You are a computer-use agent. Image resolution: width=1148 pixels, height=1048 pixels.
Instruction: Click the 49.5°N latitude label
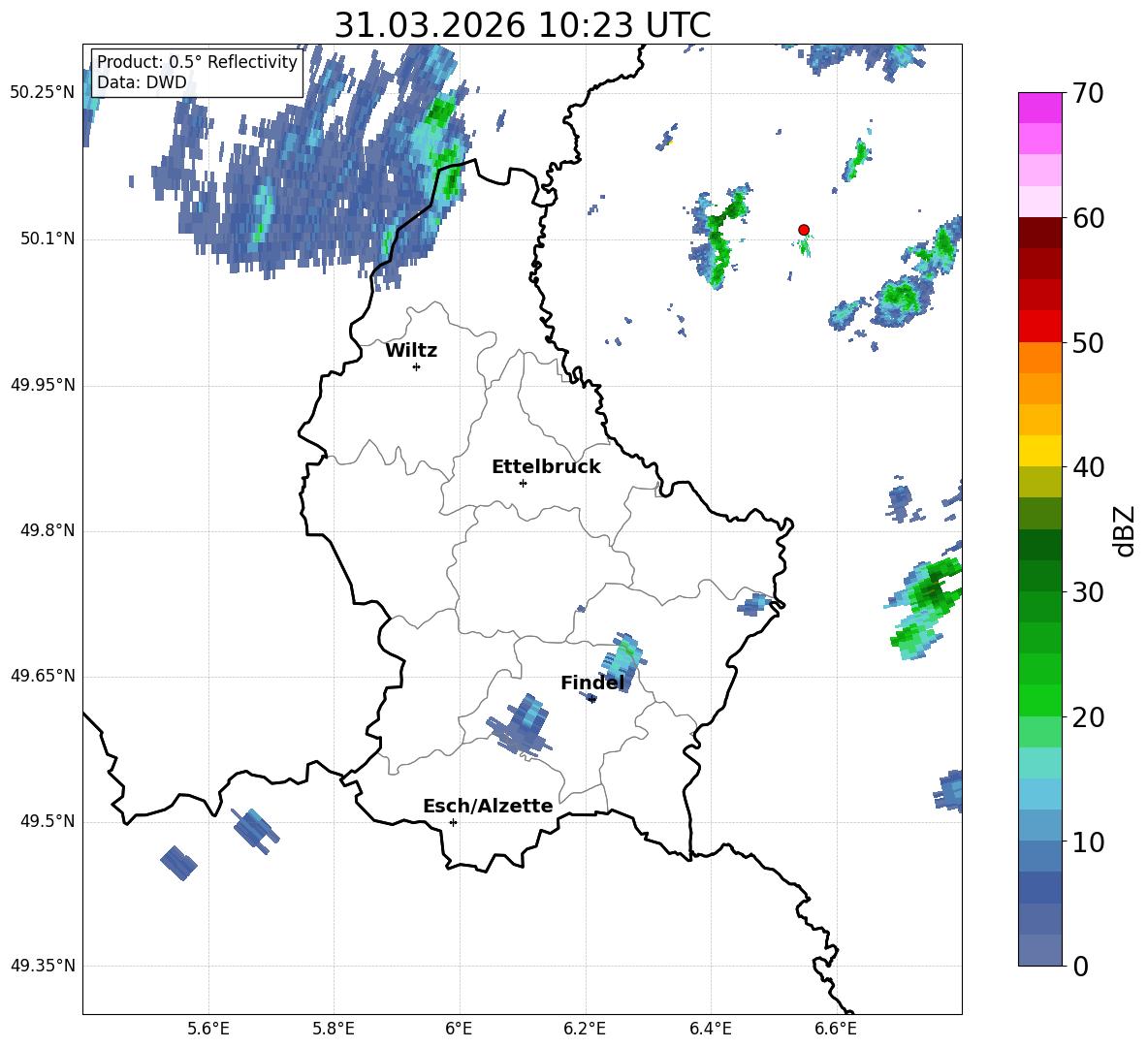[x=48, y=821]
